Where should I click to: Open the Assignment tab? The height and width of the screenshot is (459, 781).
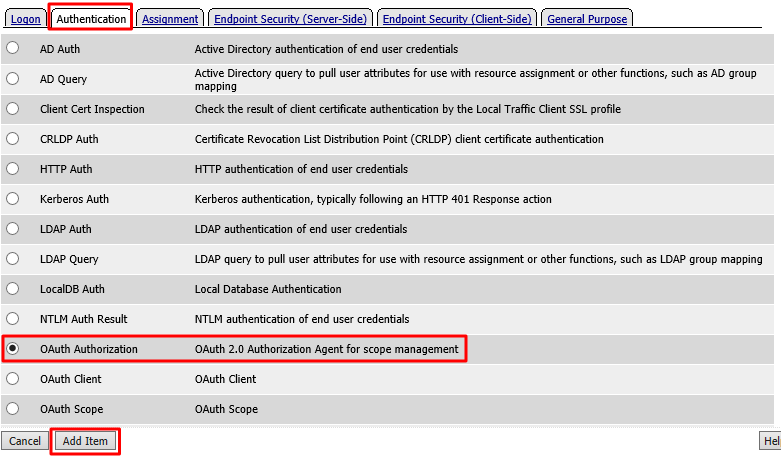point(170,19)
